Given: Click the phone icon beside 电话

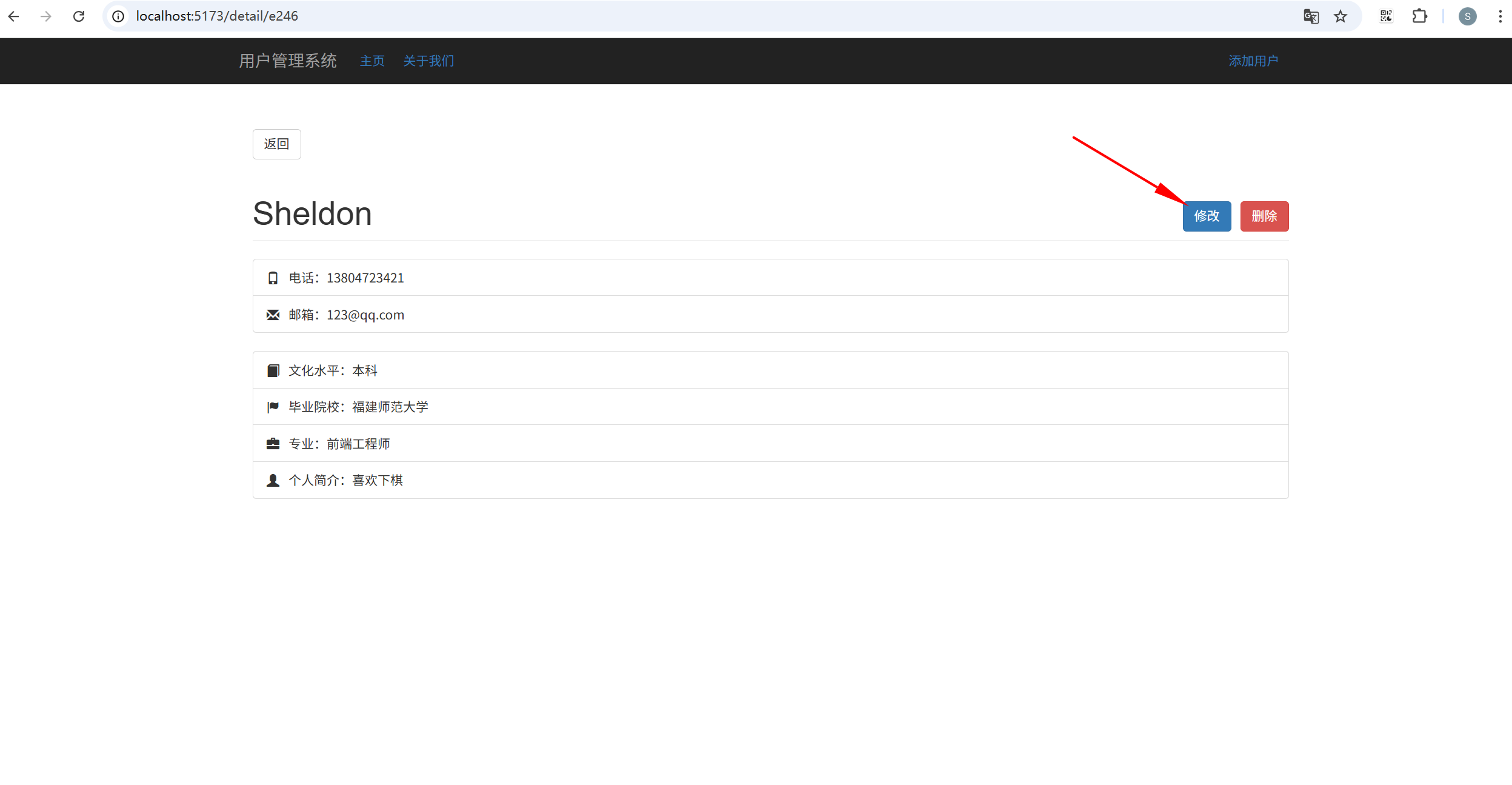Looking at the screenshot, I should click(x=273, y=278).
